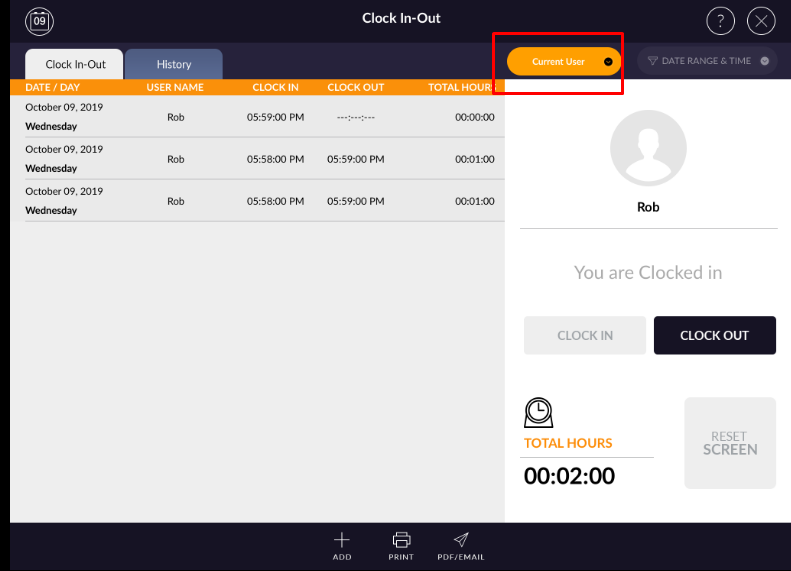Click the Print printer icon
791x571 pixels.
pos(401,540)
